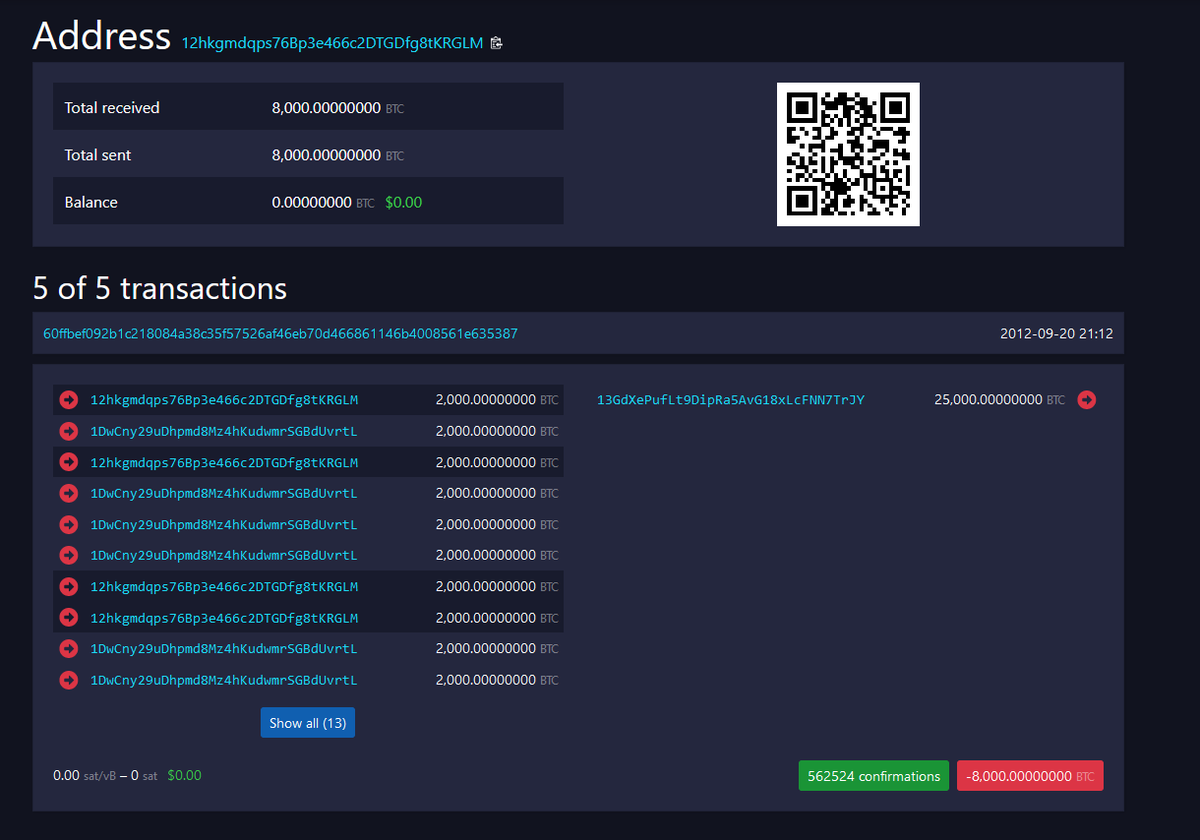Select the '5 of 5 transactions' heading

pyautogui.click(x=160, y=289)
